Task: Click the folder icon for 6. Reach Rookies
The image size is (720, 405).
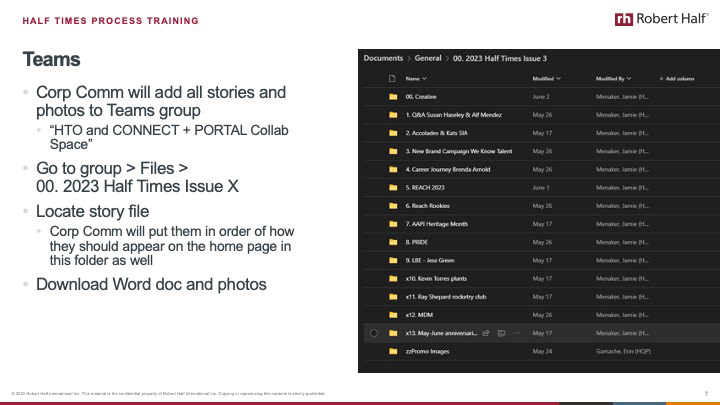Action: 393,206
